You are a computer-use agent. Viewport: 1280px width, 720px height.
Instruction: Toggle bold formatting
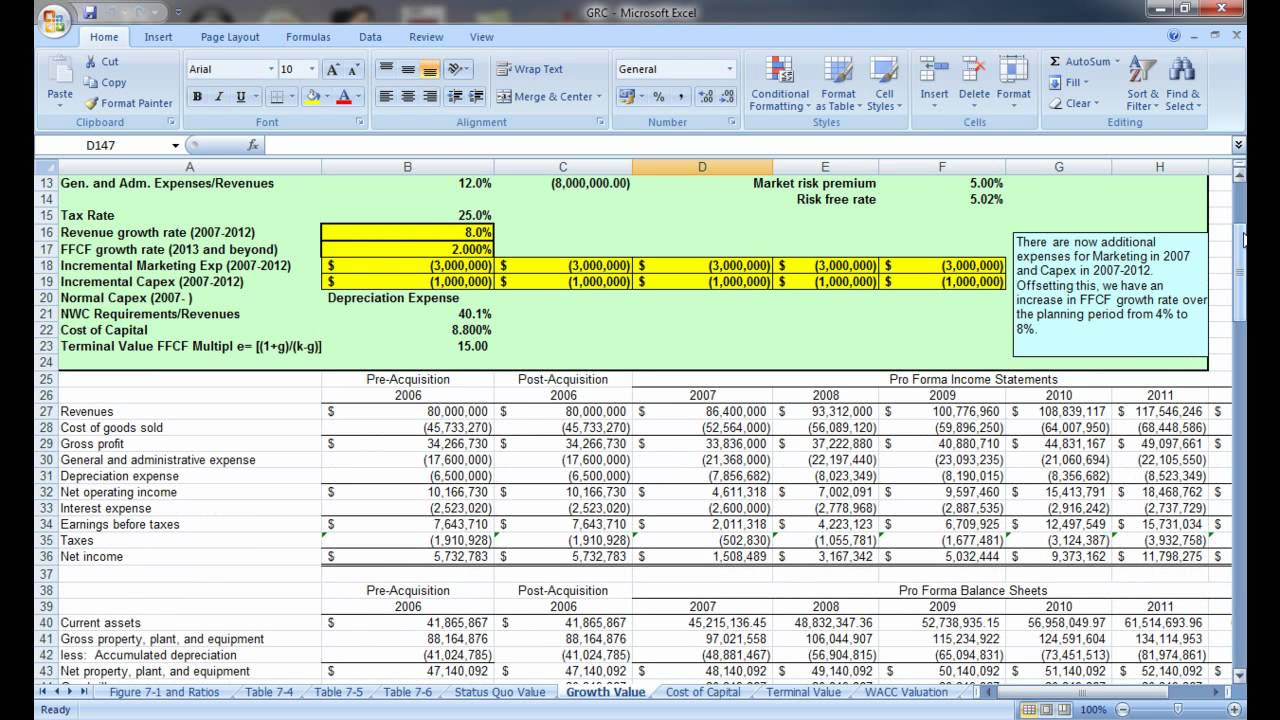coord(198,97)
